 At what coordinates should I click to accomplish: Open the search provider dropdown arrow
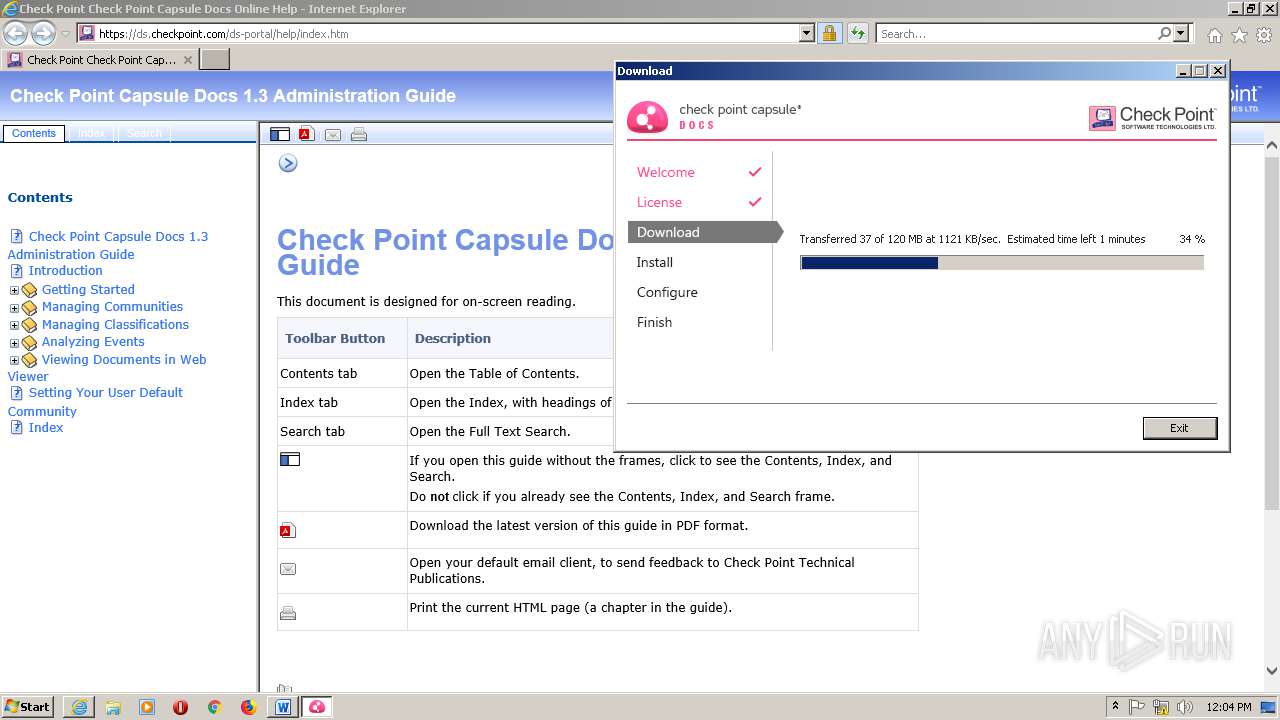[x=1181, y=33]
